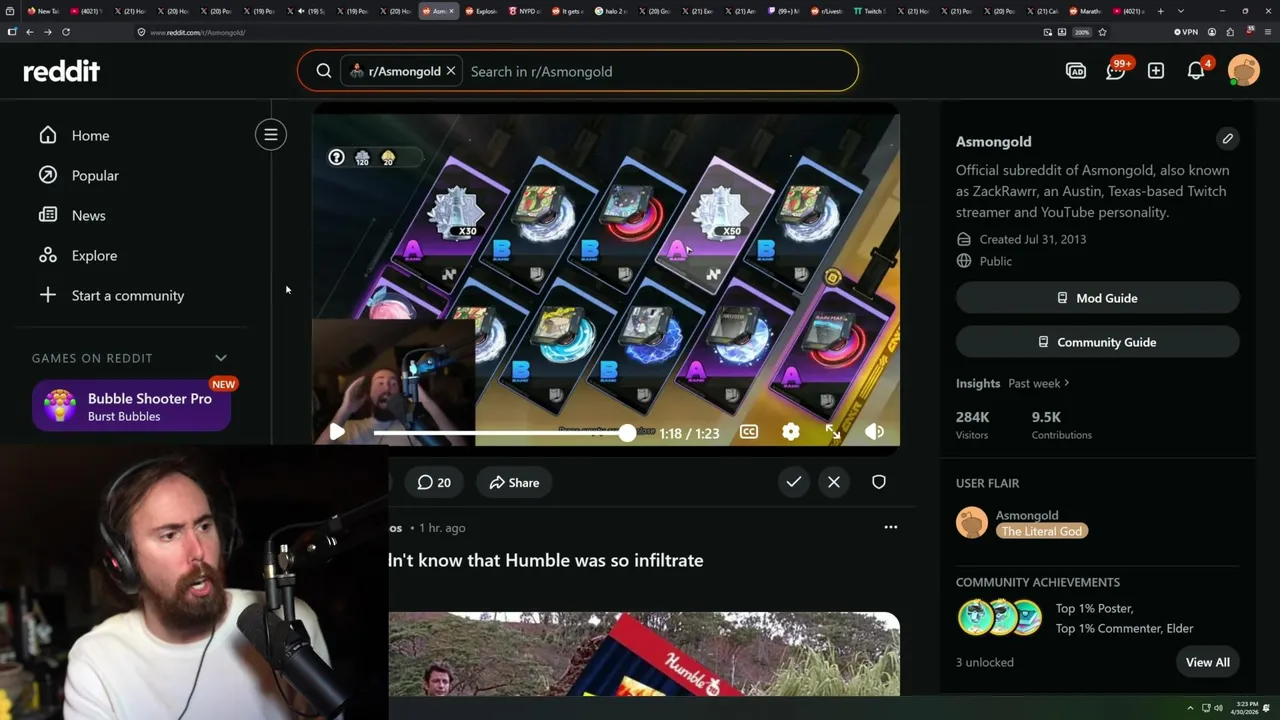1280x720 pixels.
Task: Open the Humble post image thumbnail
Action: [x=644, y=654]
